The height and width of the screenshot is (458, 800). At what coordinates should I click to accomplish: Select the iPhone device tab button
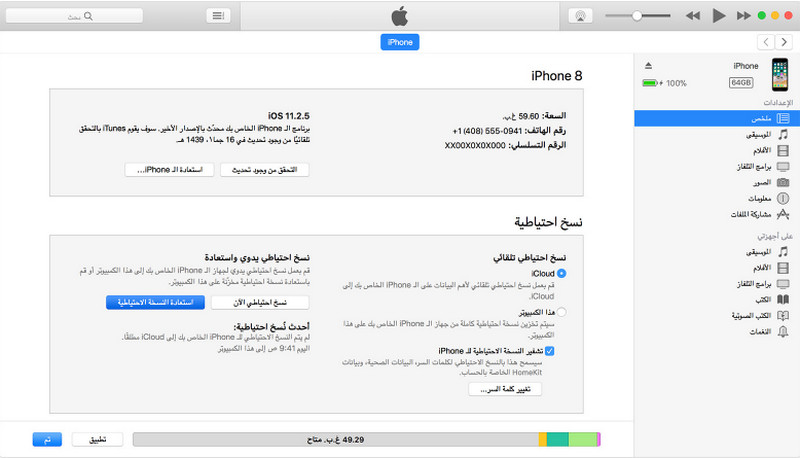[399, 42]
